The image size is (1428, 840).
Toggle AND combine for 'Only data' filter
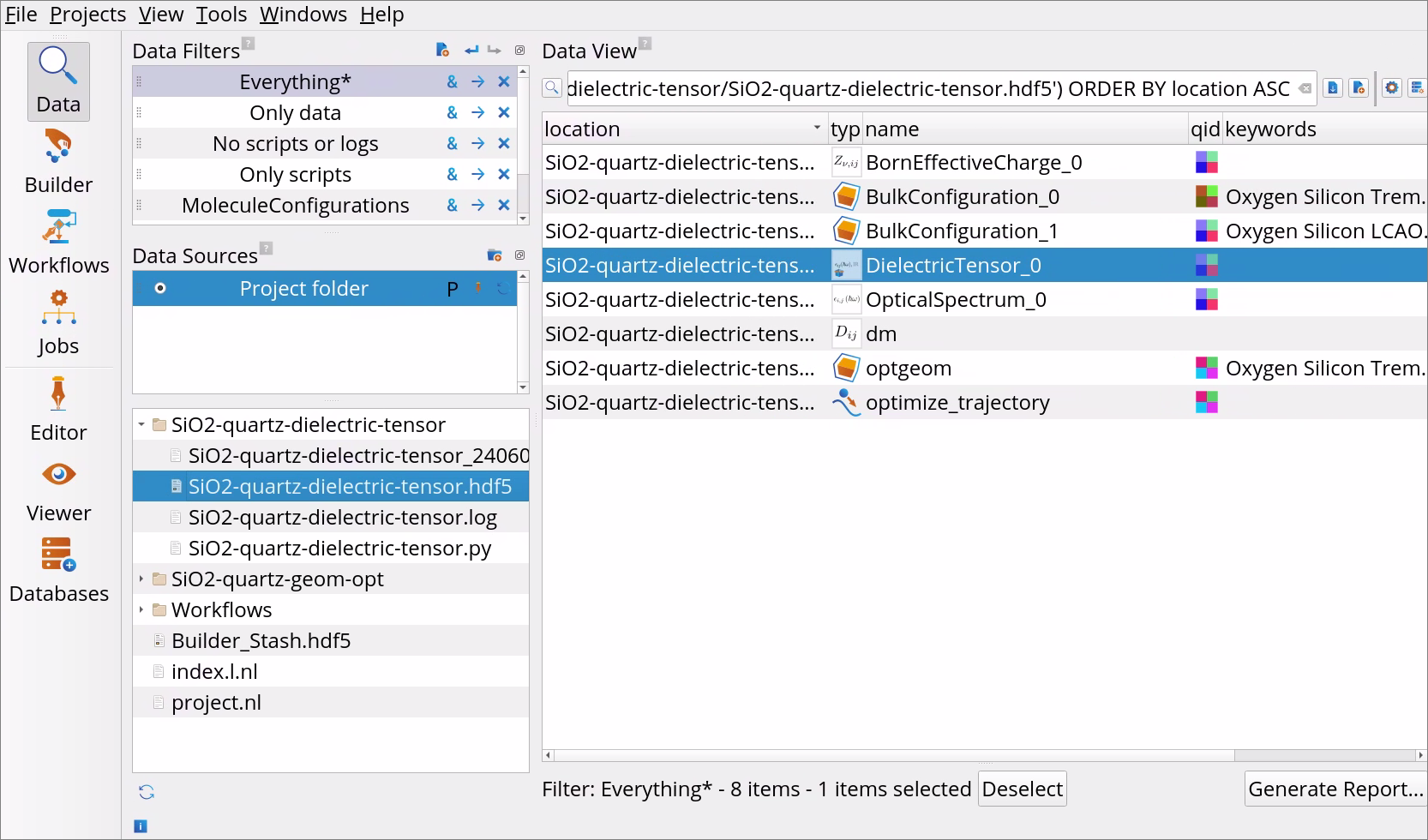click(x=452, y=112)
